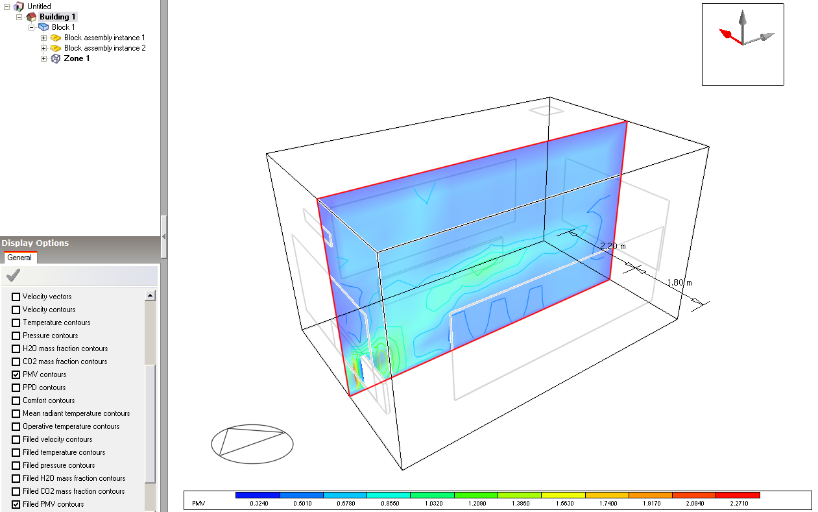Click the Zone 1 wireframe icon

(x=55, y=59)
